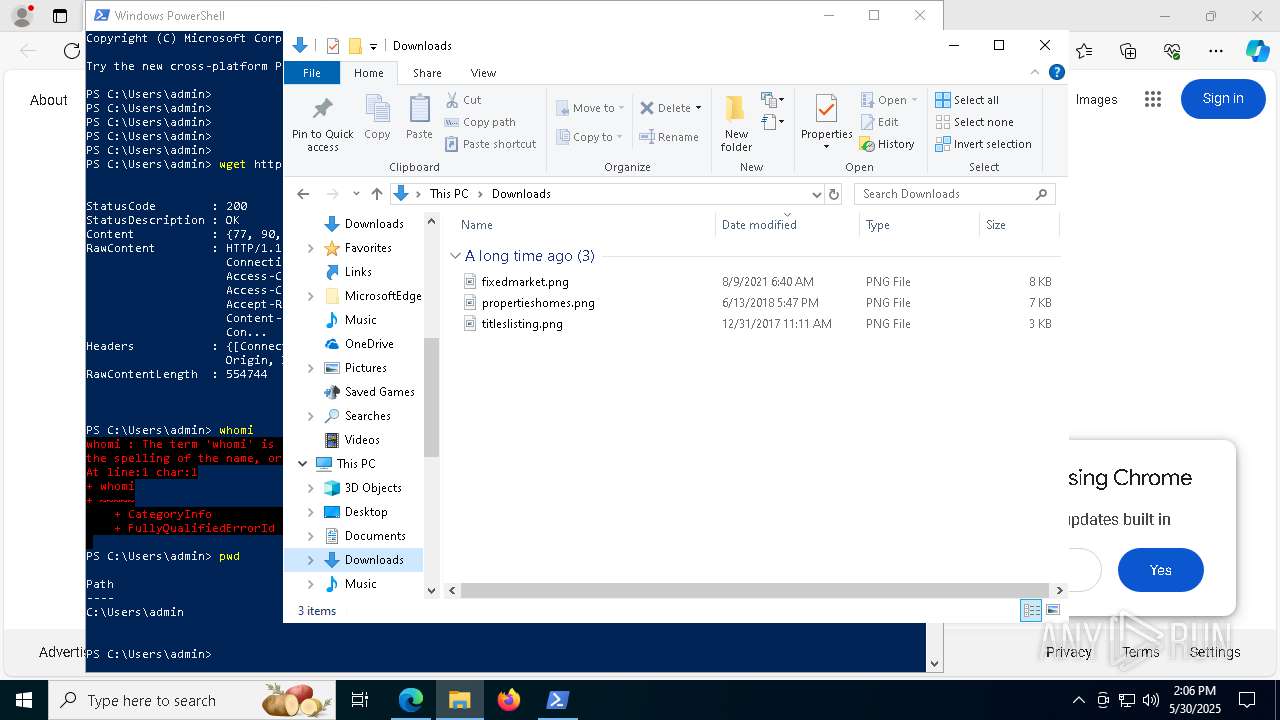Customize Quick Access Toolbar dropdown
This screenshot has width=1280, height=720.
click(x=373, y=46)
